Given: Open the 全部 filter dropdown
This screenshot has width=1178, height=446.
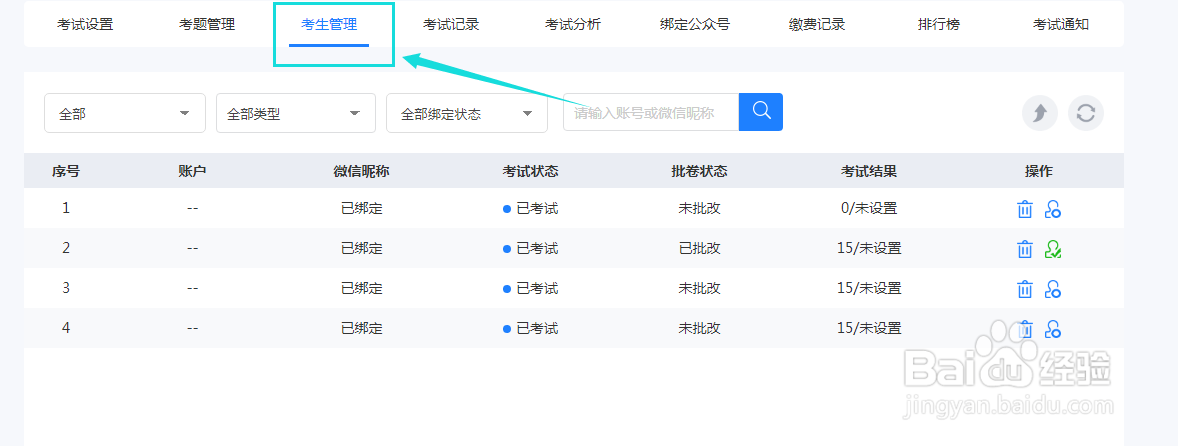Looking at the screenshot, I should (x=125, y=113).
